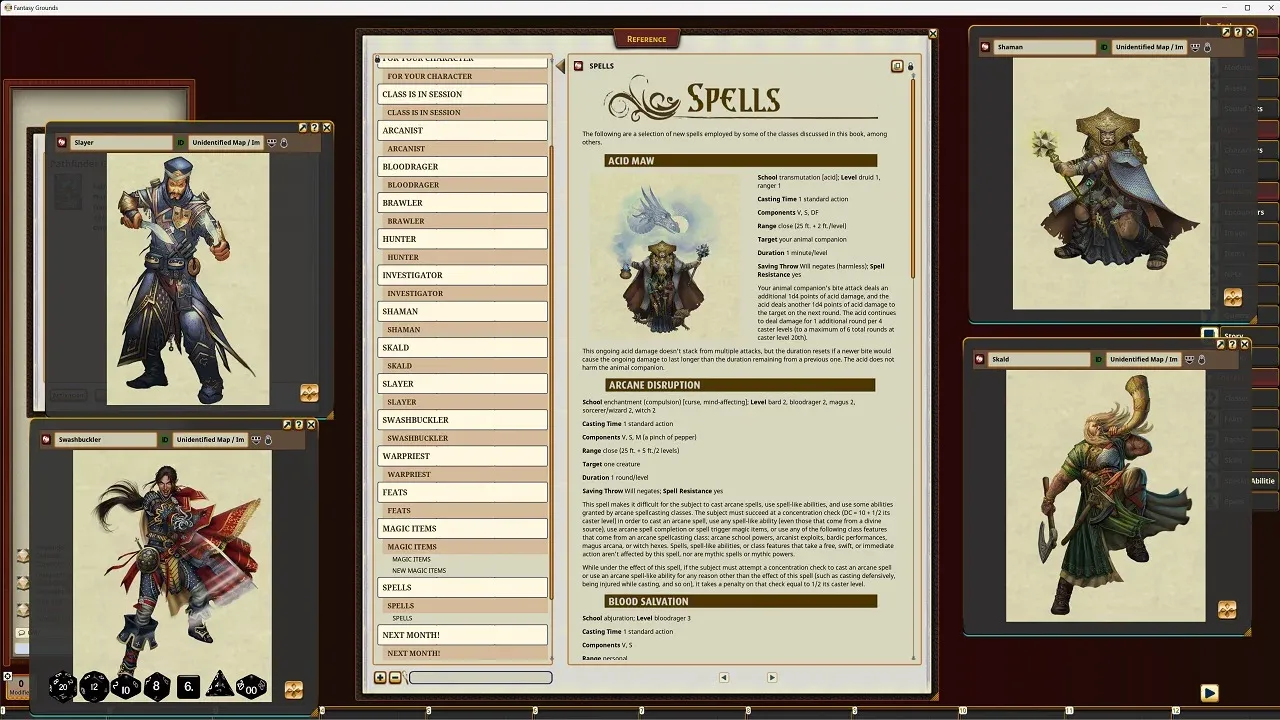This screenshot has width=1280, height=720.
Task: Click the Swashbuckler record link icon
Action: [46, 440]
